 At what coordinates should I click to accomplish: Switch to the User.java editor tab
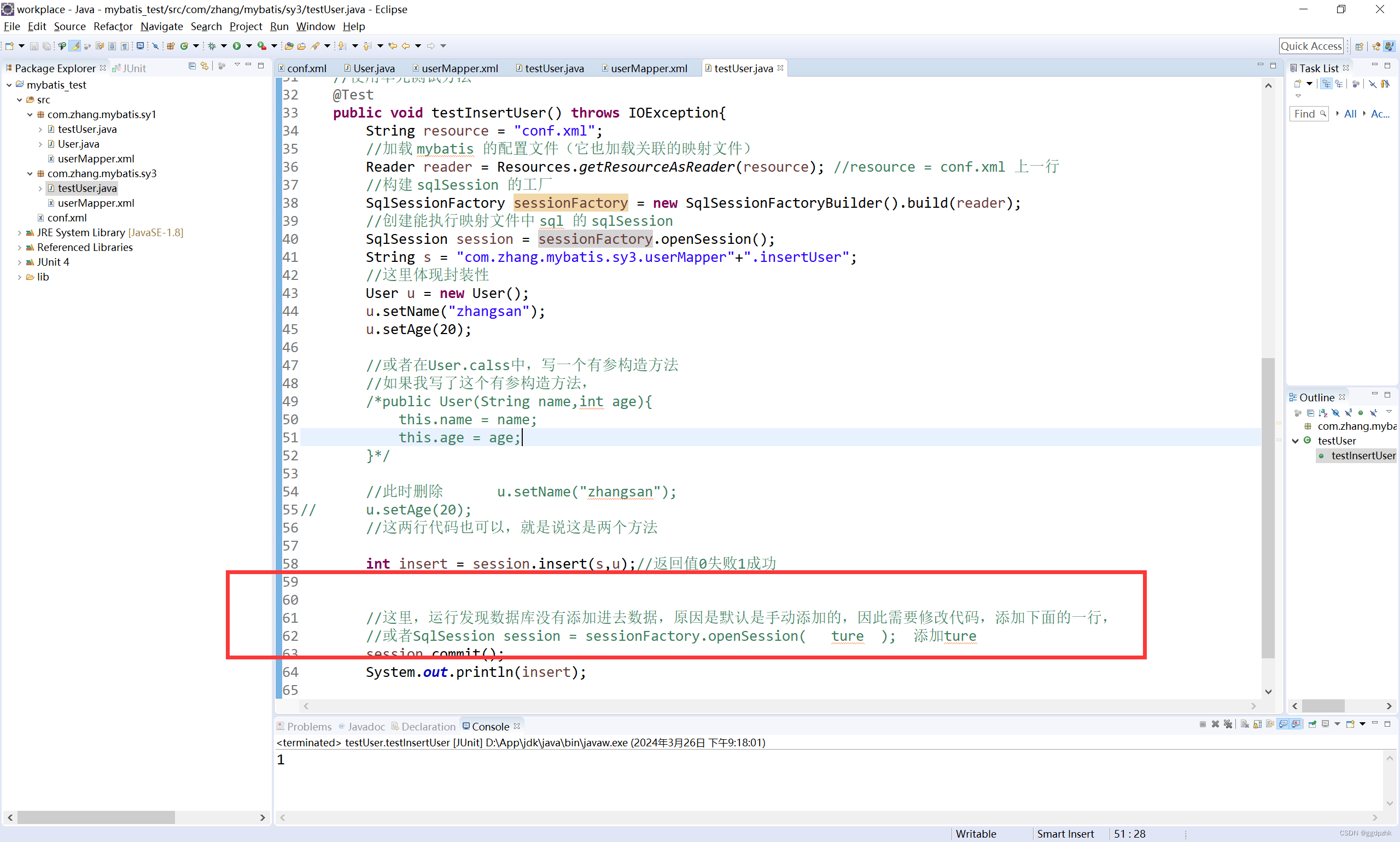(370, 68)
